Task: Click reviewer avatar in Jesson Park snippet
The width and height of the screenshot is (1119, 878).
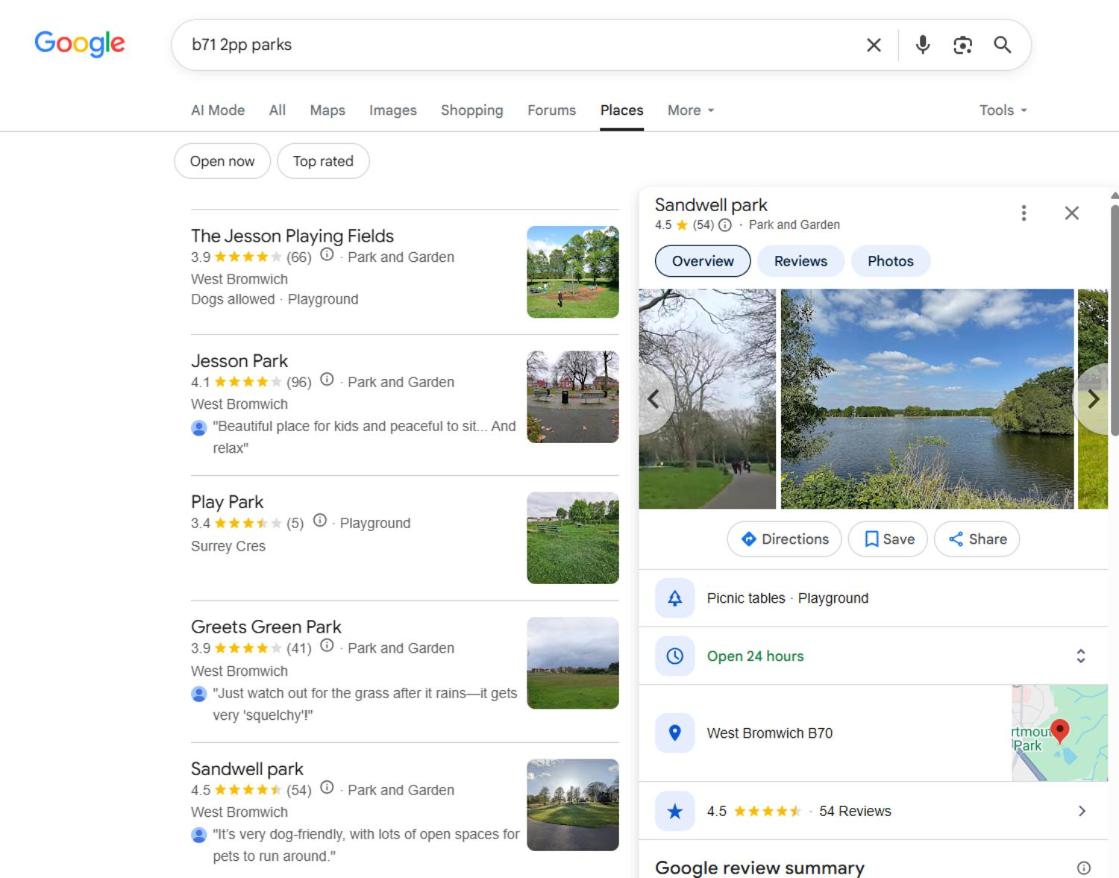Action: [x=199, y=427]
